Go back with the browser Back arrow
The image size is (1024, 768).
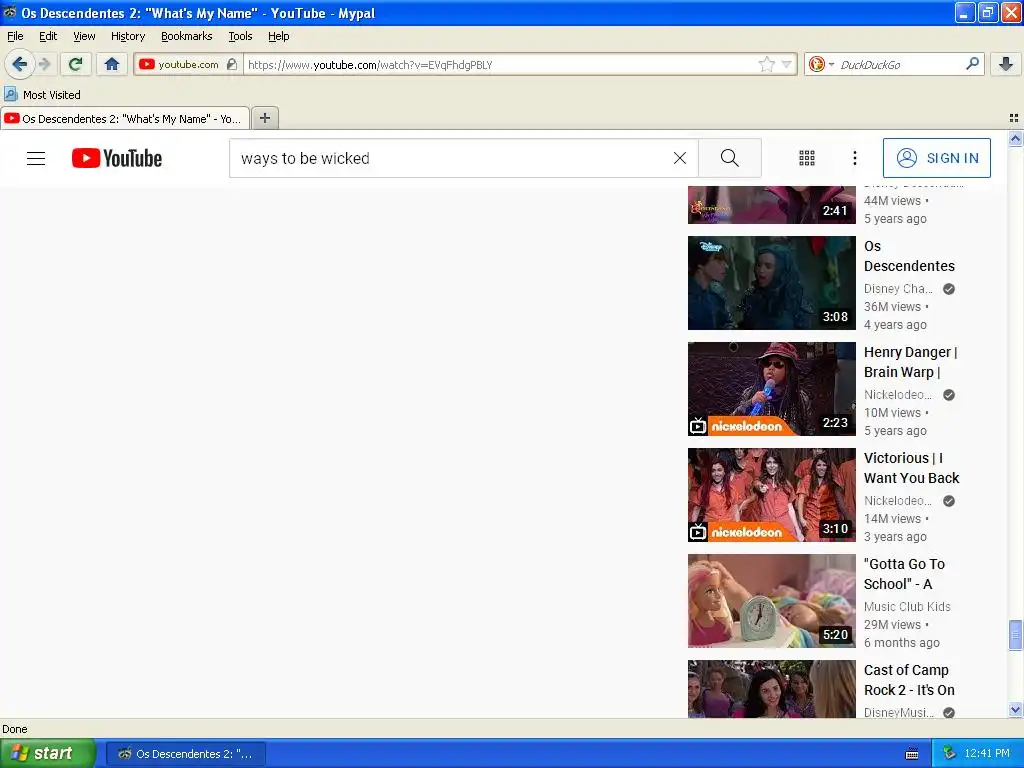(x=20, y=64)
